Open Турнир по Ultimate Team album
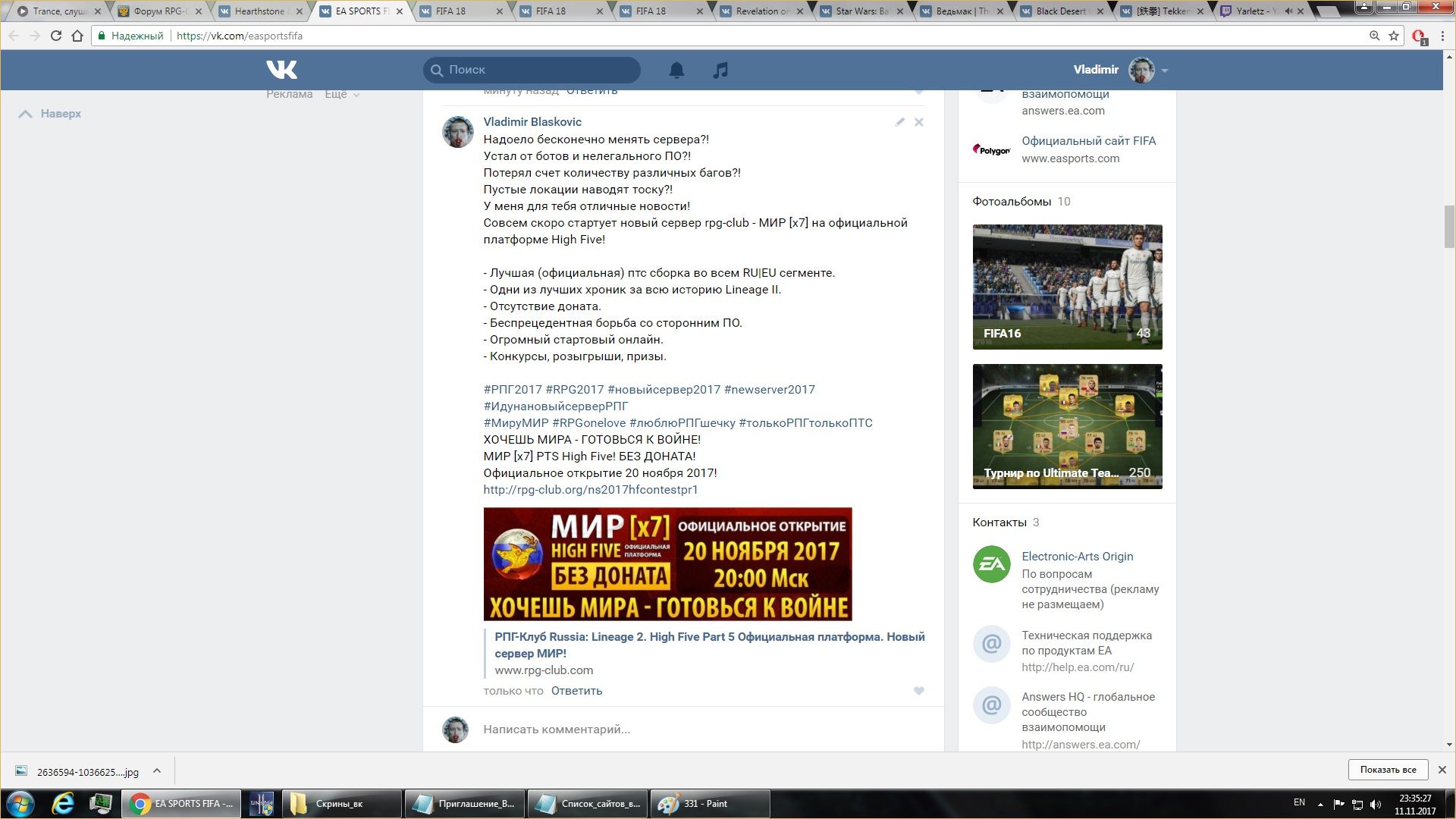 coord(1067,426)
